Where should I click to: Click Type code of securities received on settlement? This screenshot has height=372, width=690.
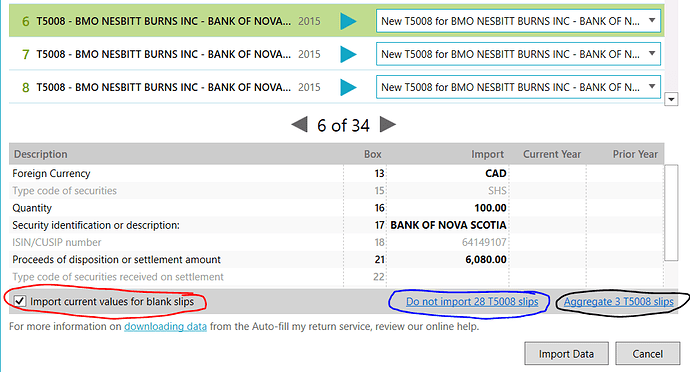click(118, 276)
